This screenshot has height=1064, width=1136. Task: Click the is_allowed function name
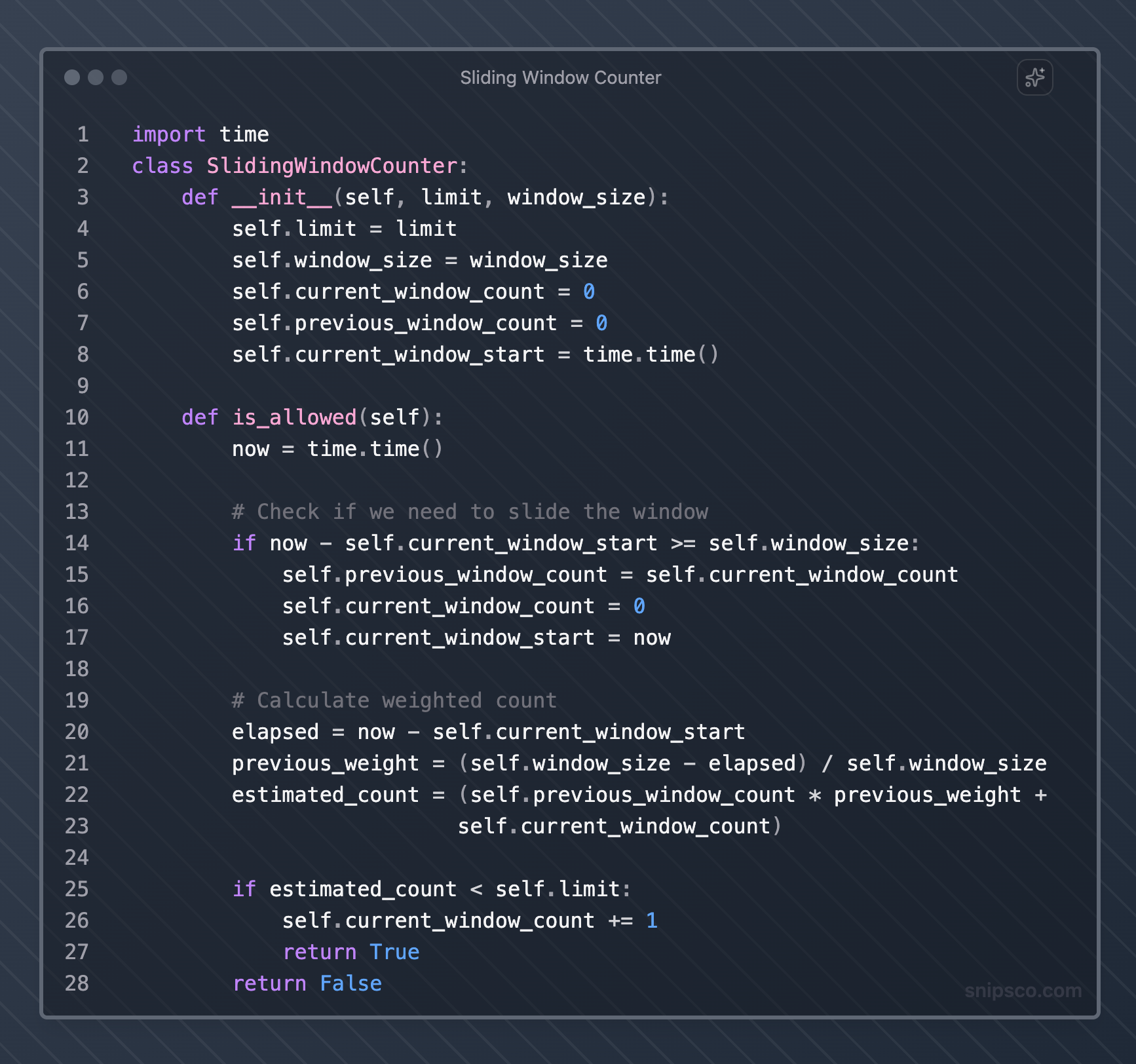coord(294,417)
